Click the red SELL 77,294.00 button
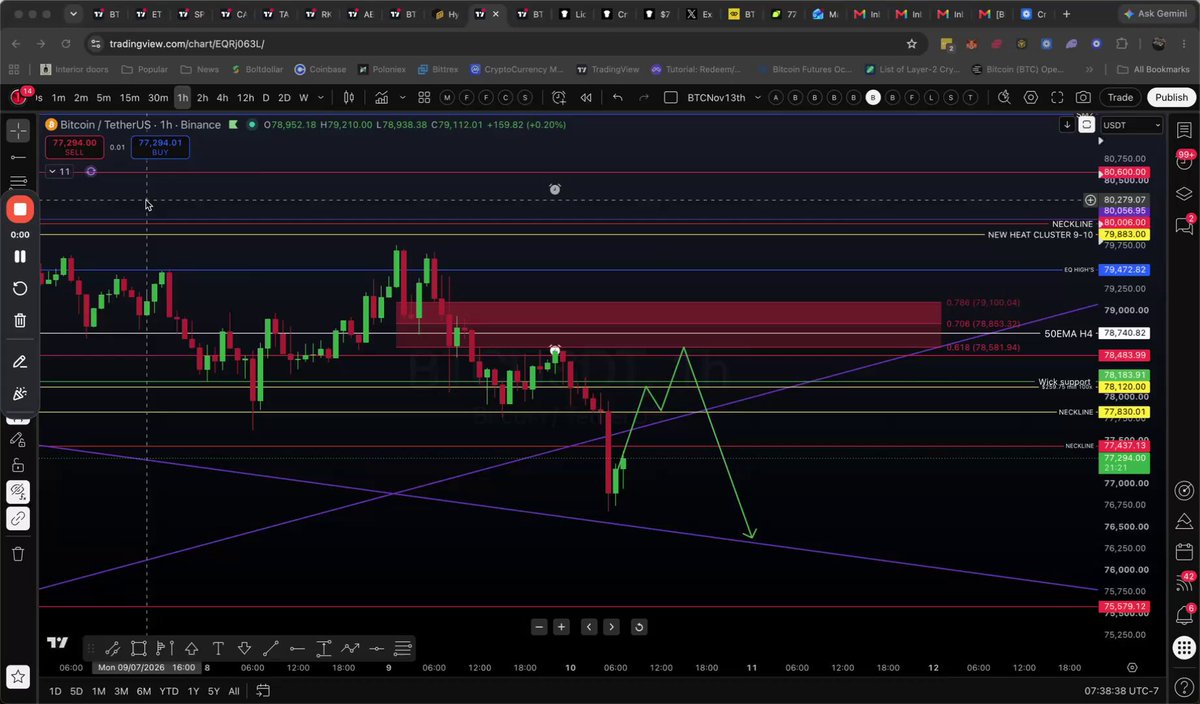The height and width of the screenshot is (704, 1200). [x=75, y=147]
